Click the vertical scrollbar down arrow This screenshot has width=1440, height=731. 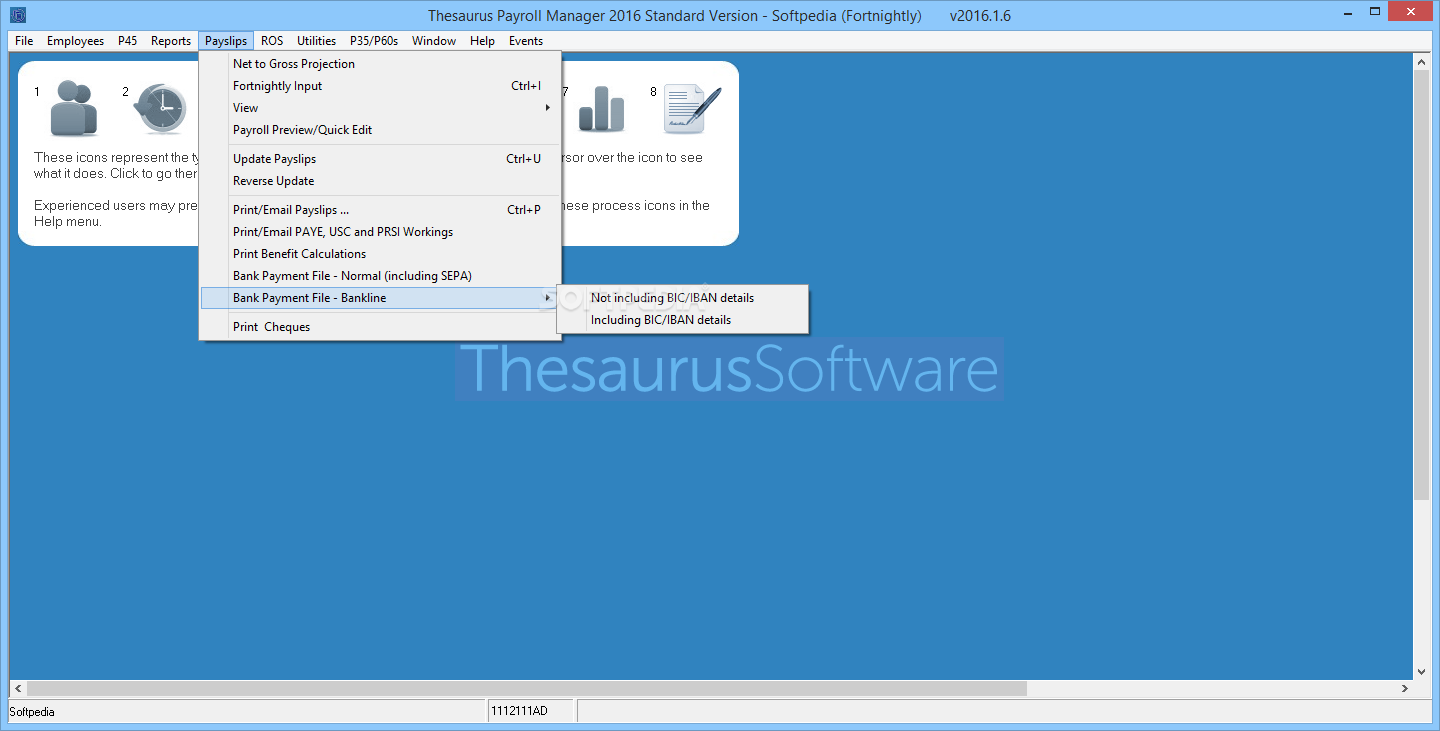pyautogui.click(x=1422, y=672)
